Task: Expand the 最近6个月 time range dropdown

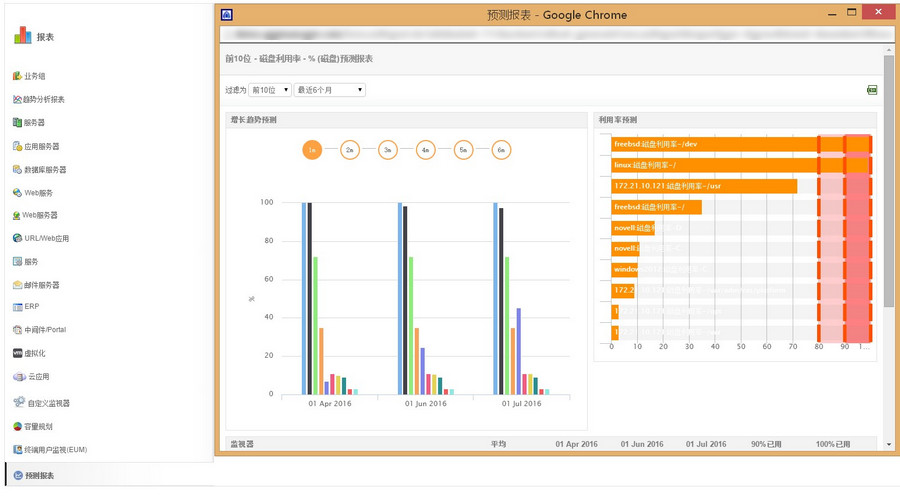Action: (329, 90)
